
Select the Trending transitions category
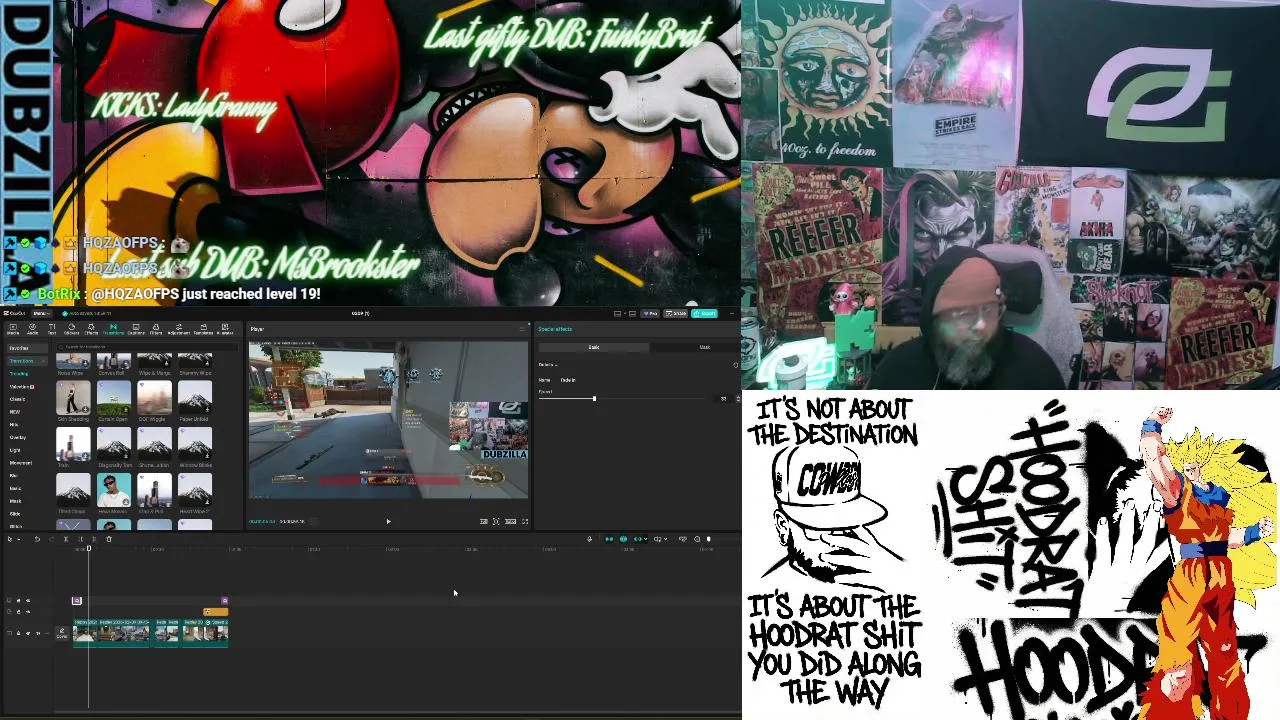(x=19, y=374)
